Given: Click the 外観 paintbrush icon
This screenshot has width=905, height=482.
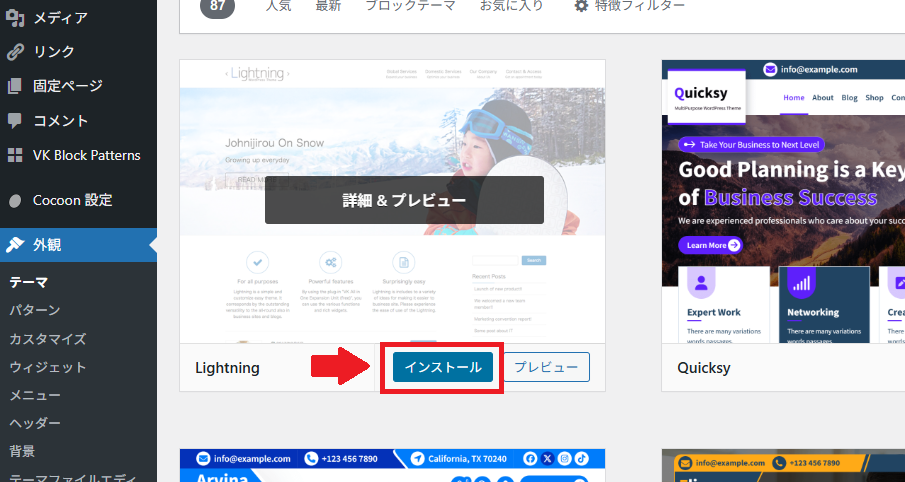Looking at the screenshot, I should tap(15, 245).
